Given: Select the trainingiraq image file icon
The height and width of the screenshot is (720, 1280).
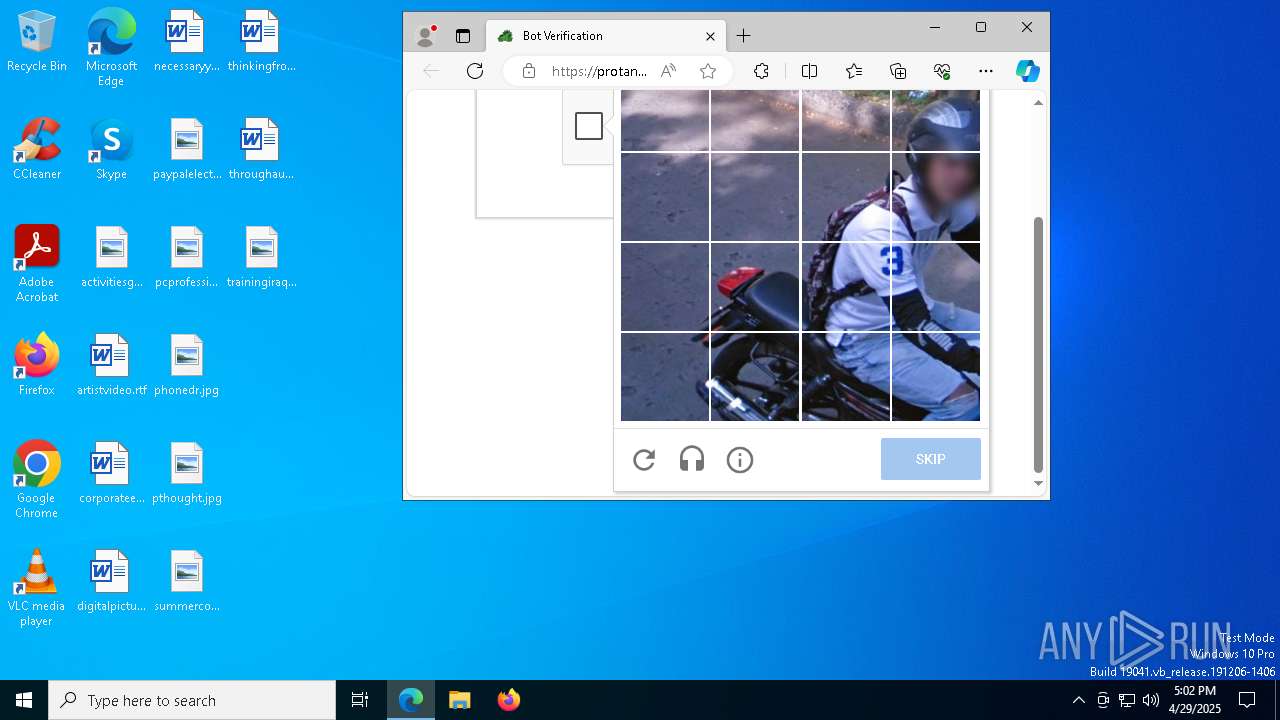Looking at the screenshot, I should pos(261,257).
